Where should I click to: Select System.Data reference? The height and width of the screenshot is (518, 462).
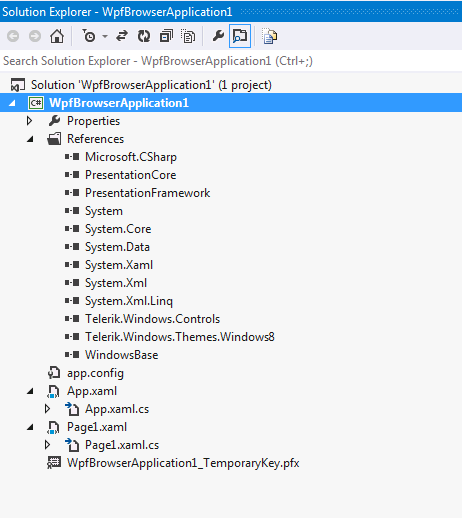[117, 247]
